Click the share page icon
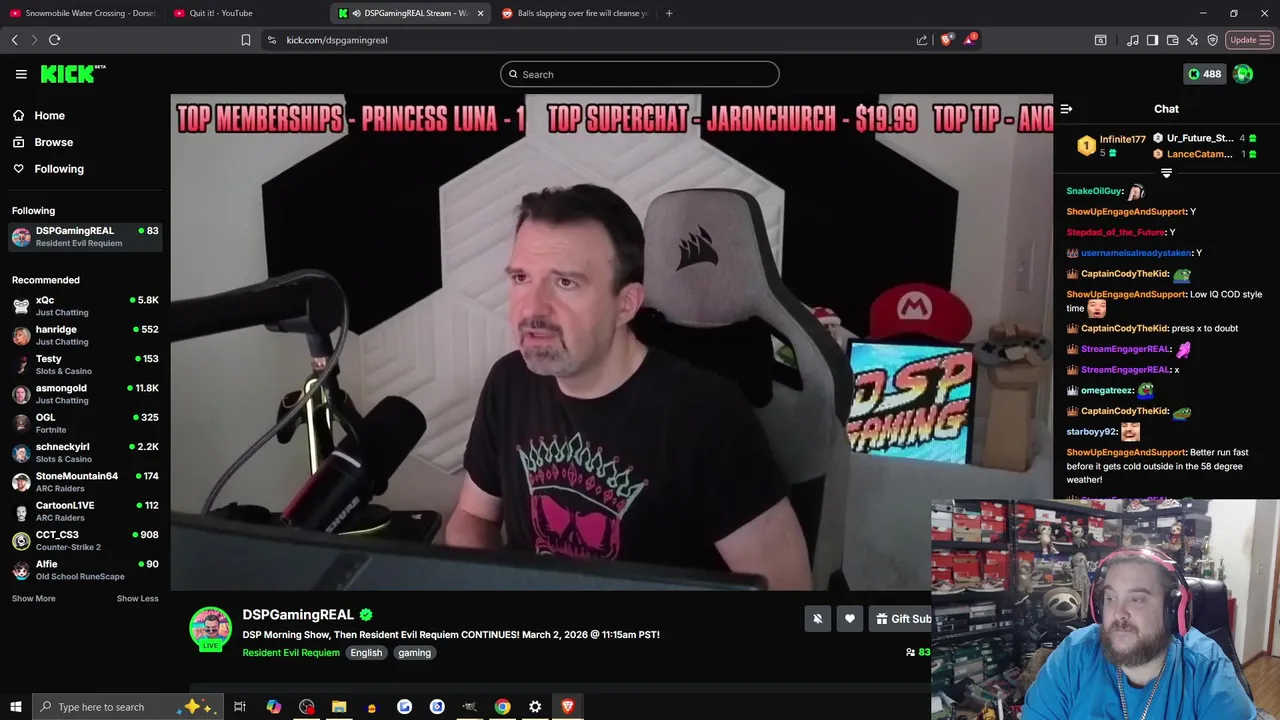The height and width of the screenshot is (720, 1280). tap(921, 40)
